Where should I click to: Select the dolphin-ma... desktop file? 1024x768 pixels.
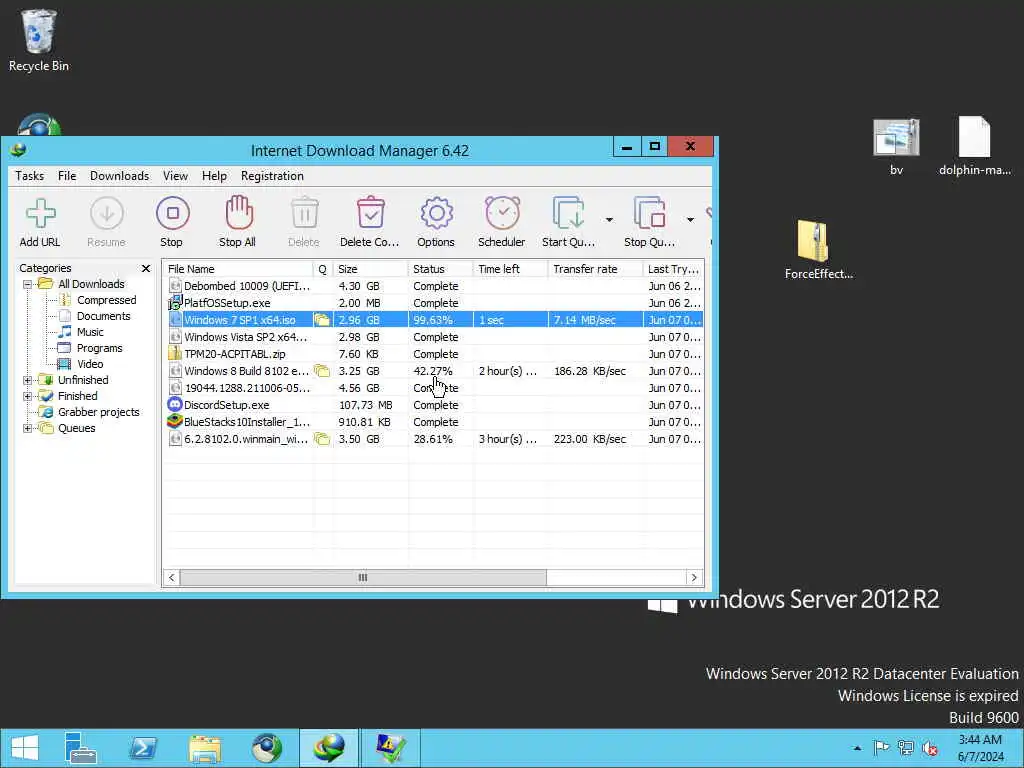click(974, 147)
